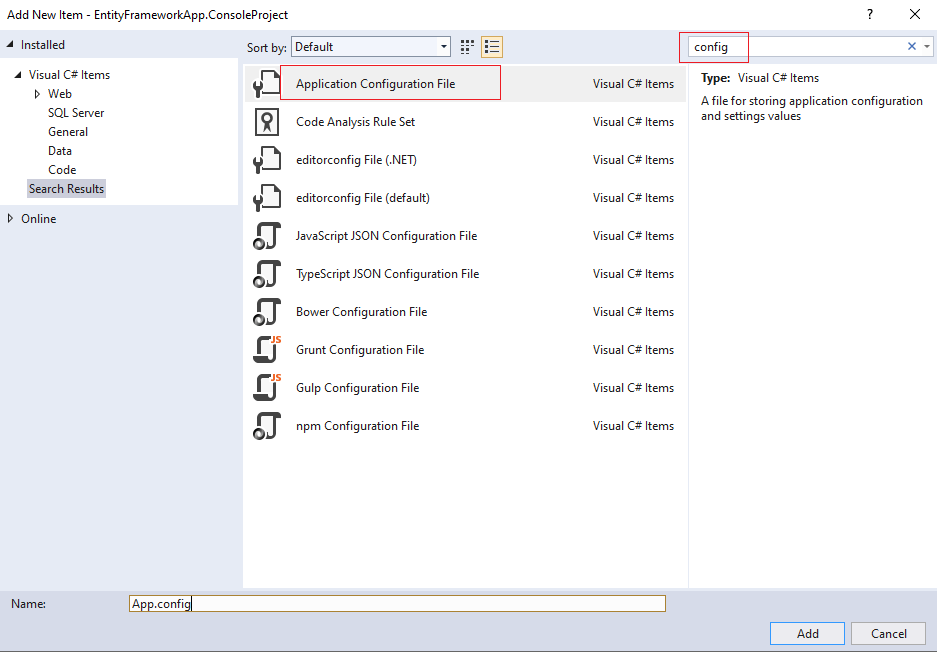Select the JavaScript JSON Configuration File icon

pos(266,235)
